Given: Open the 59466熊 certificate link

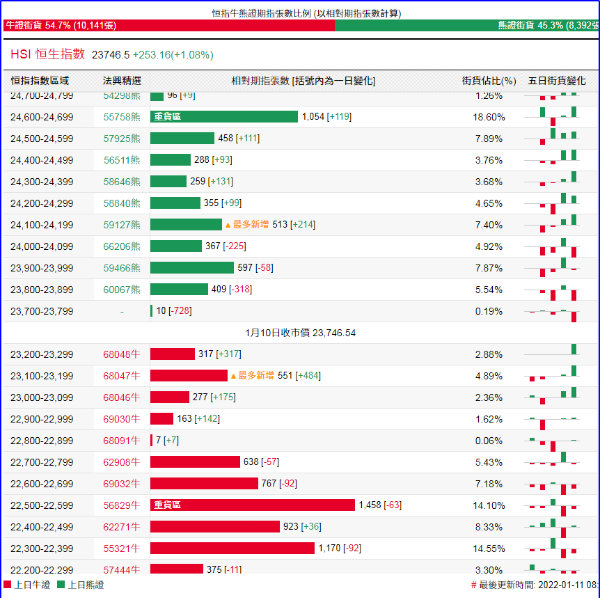Looking at the screenshot, I should tap(122, 268).
